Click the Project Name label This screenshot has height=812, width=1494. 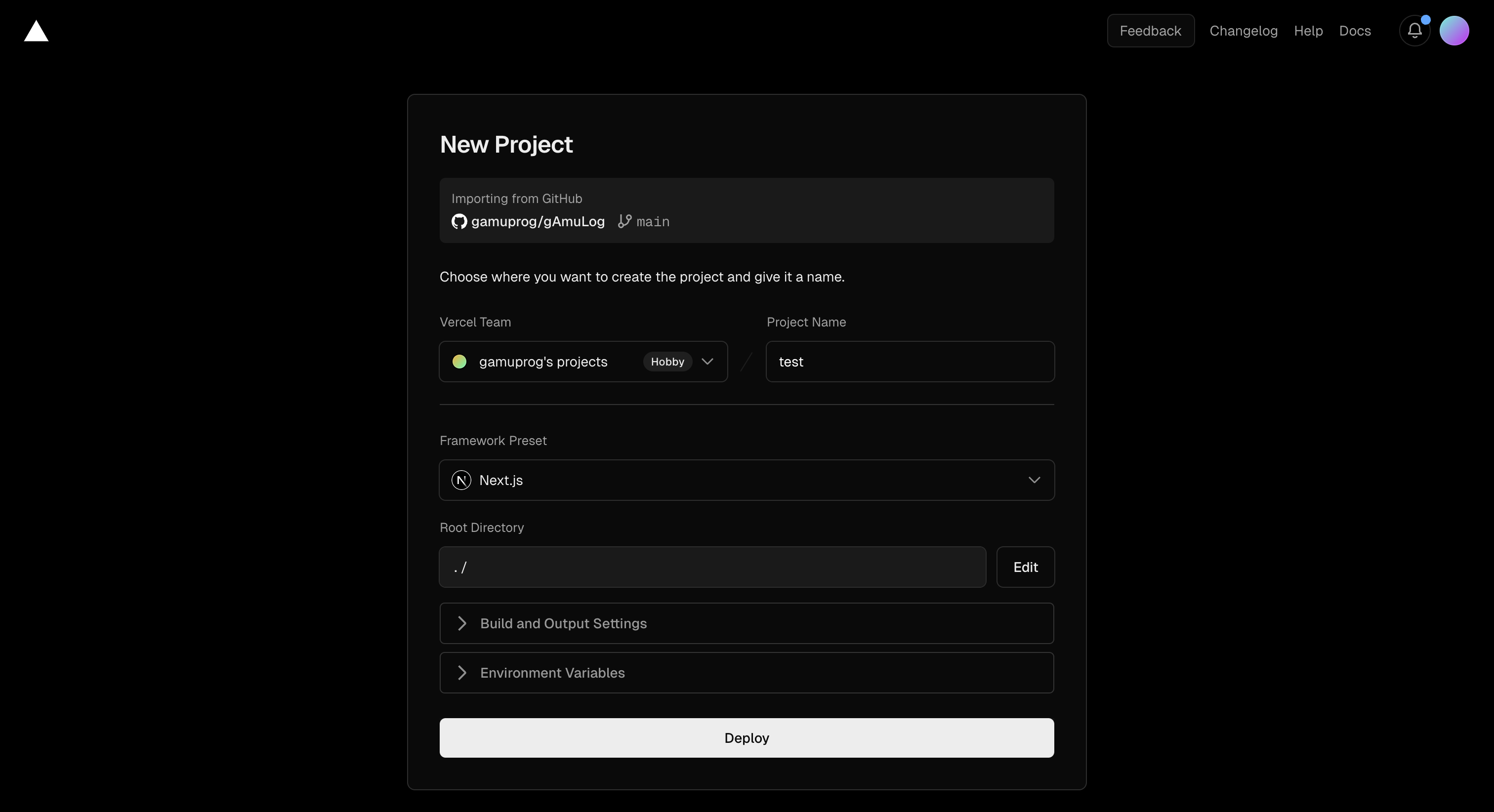(x=806, y=322)
